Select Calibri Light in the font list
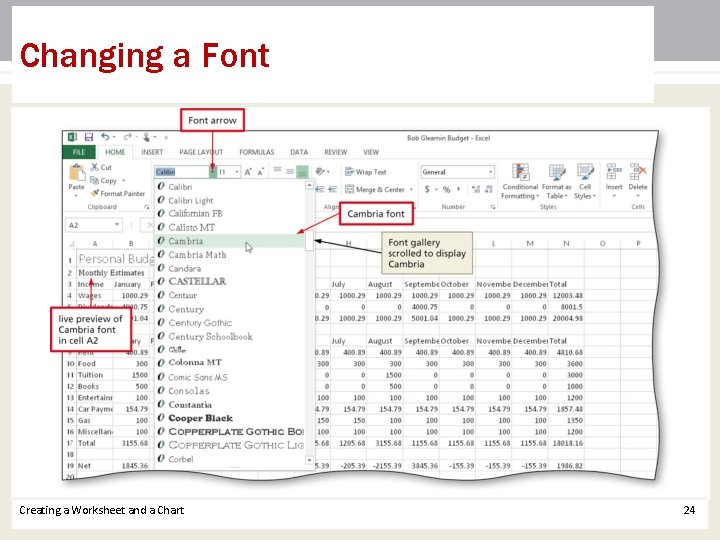 pyautogui.click(x=230, y=200)
